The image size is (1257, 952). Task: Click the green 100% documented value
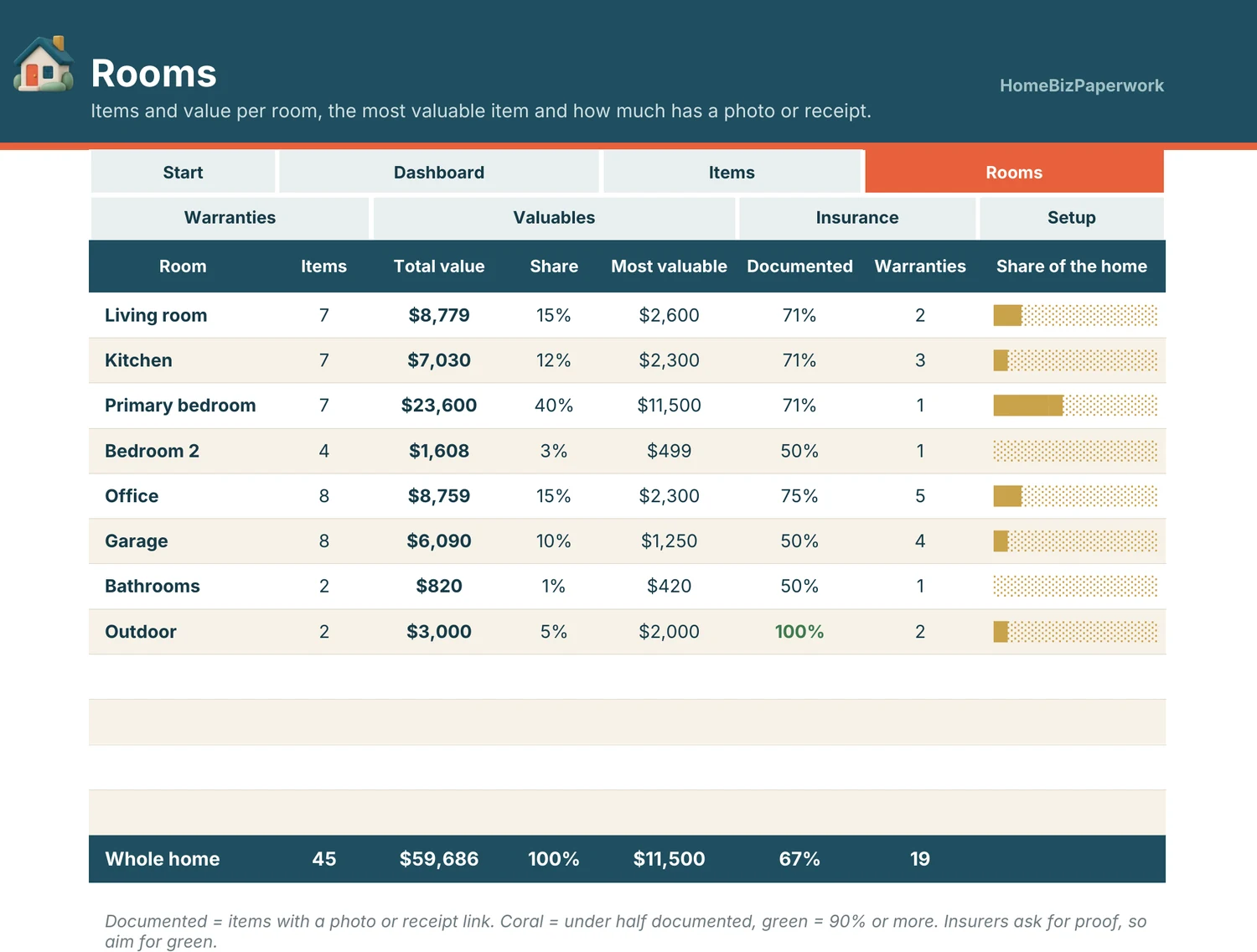point(799,632)
